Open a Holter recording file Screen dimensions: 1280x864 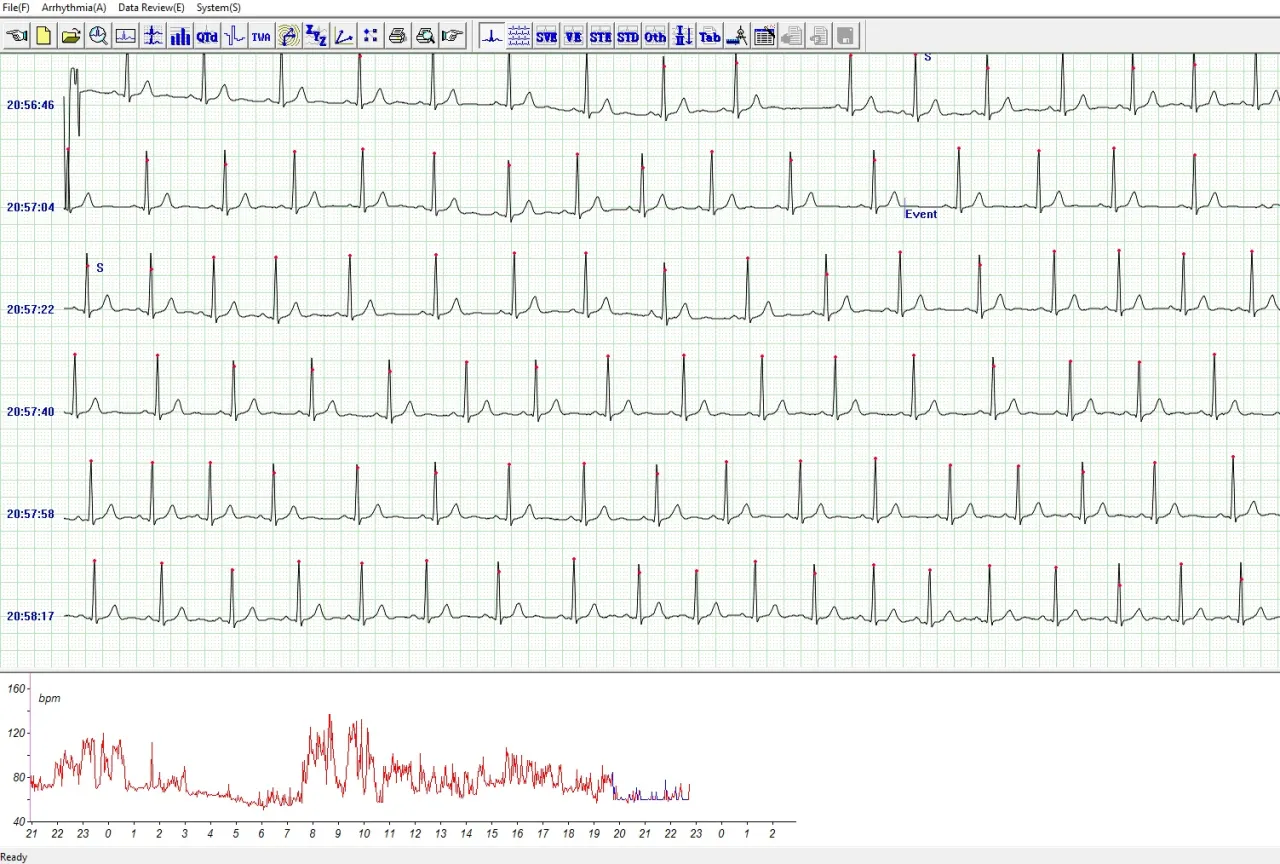point(70,36)
